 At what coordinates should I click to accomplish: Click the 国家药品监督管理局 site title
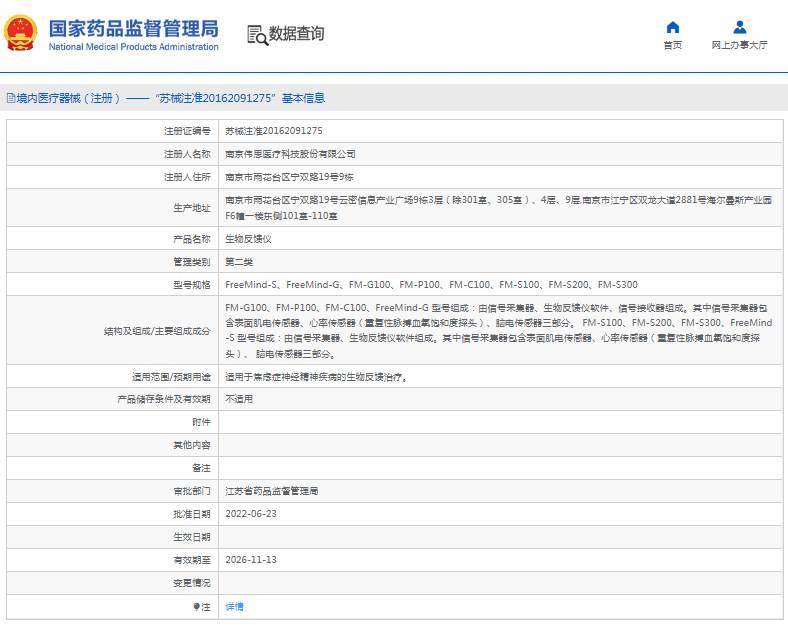tap(133, 27)
